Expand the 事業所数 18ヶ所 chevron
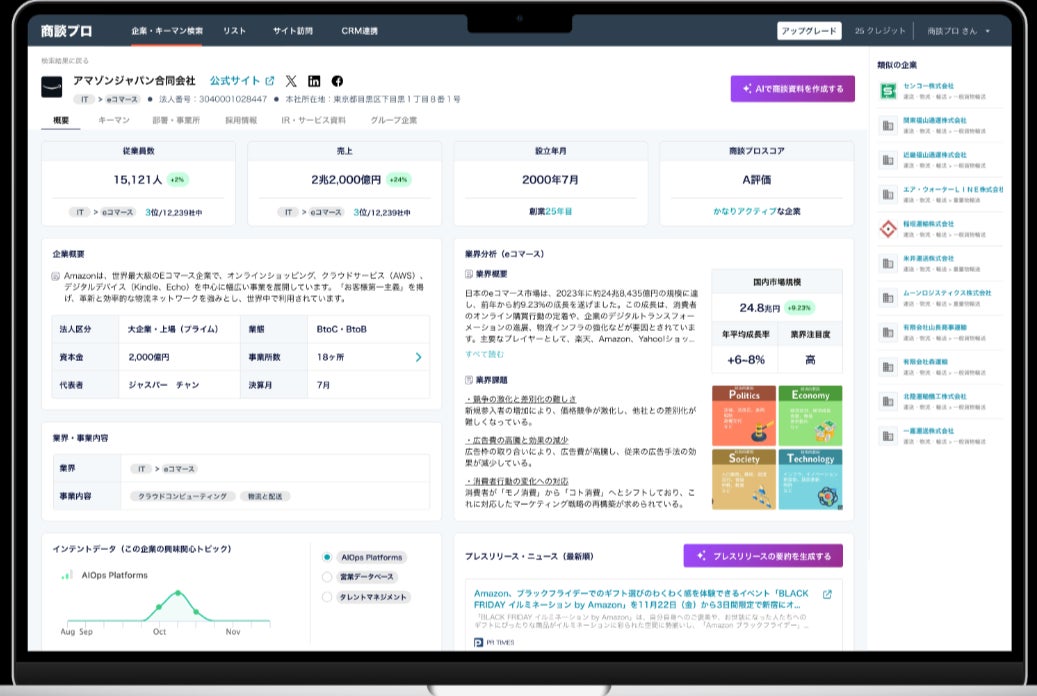1037x696 pixels. point(418,357)
